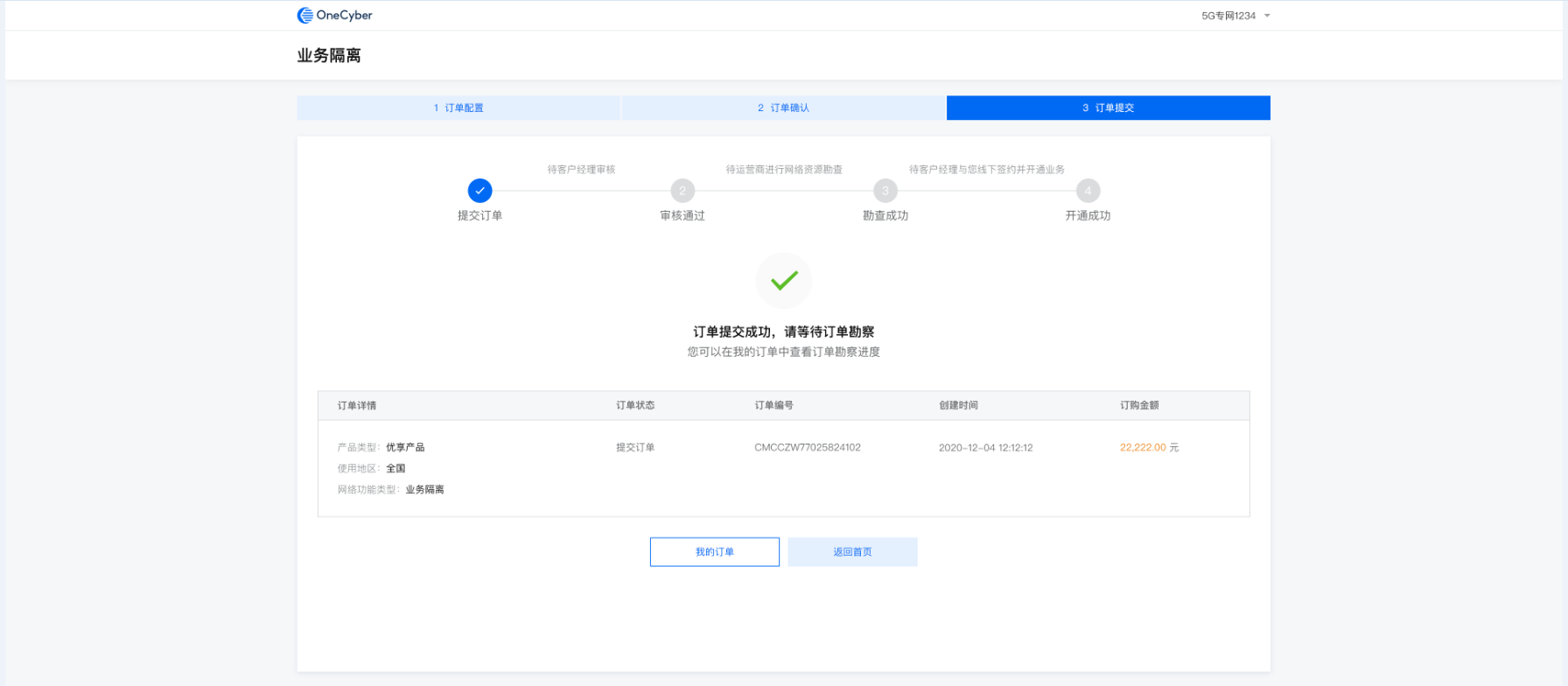Click the OneCyber logo icon
This screenshot has width=1568, height=686.
click(304, 16)
